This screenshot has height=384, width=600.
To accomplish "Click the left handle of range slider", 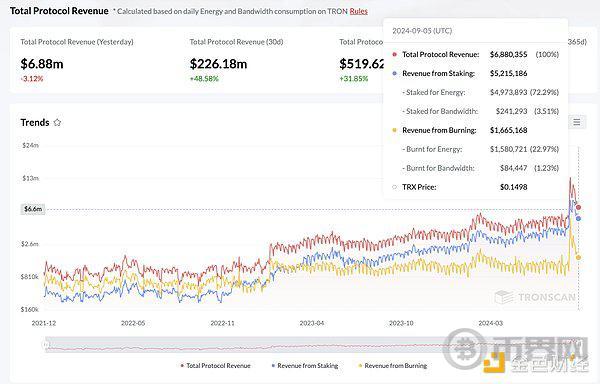I will 46,345.
